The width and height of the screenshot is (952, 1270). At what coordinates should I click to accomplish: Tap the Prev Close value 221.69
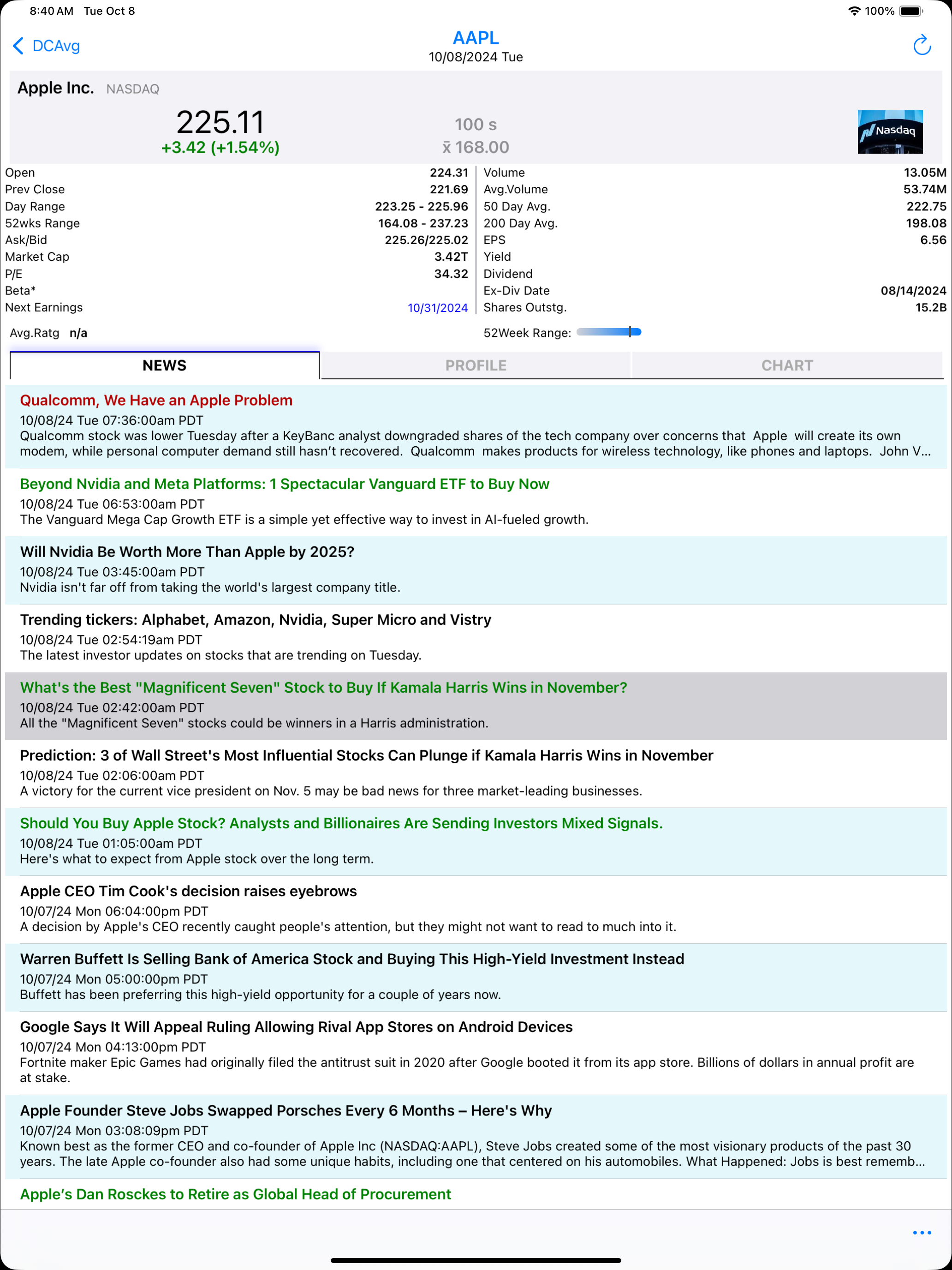click(x=449, y=190)
